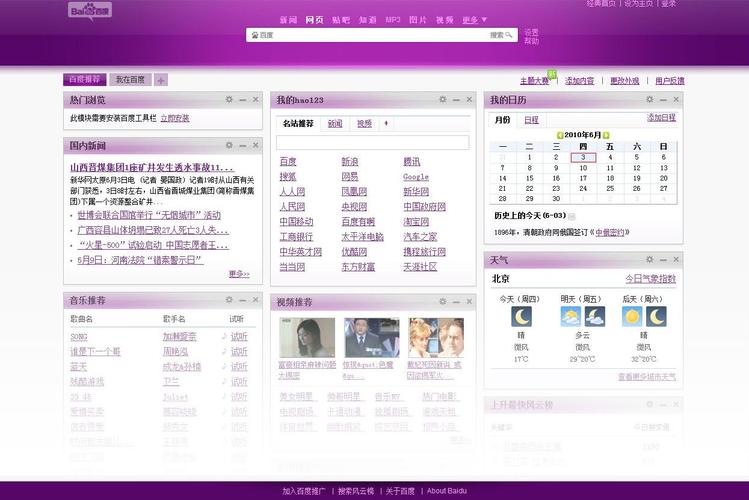Click the Baidu search input box
749x500 pixels.
[x=370, y=35]
